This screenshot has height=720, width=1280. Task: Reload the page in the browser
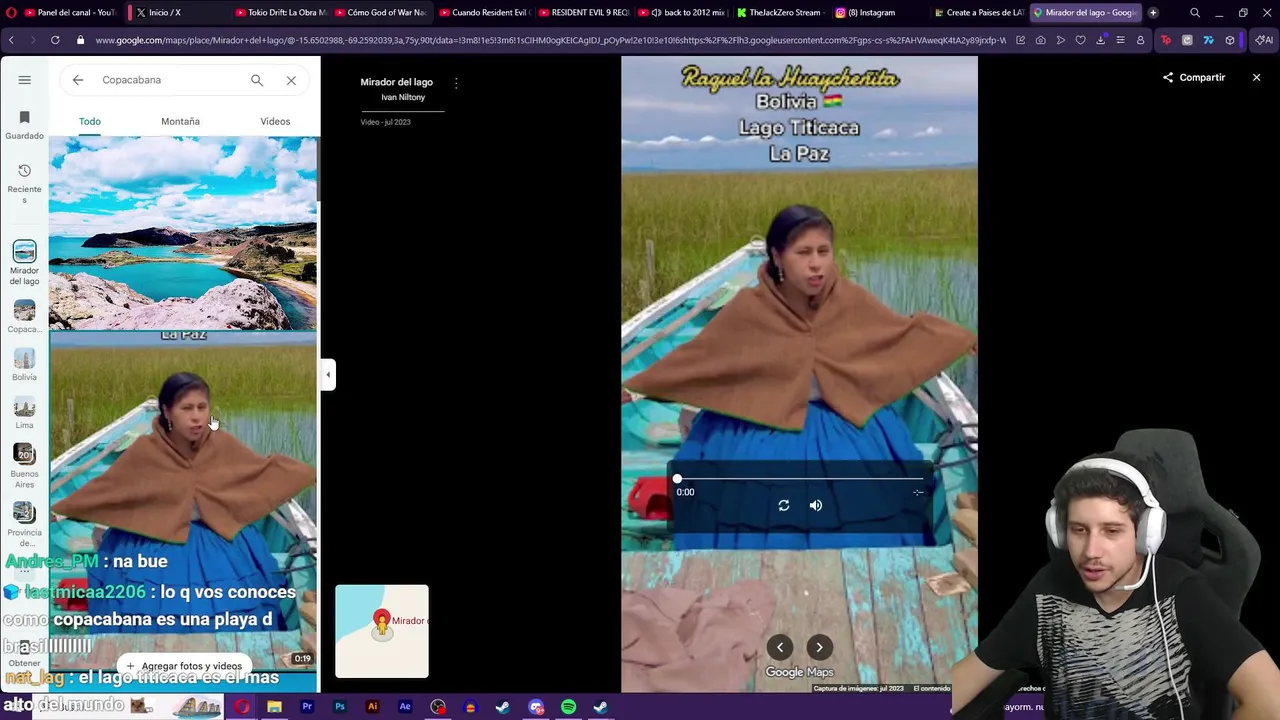55,40
